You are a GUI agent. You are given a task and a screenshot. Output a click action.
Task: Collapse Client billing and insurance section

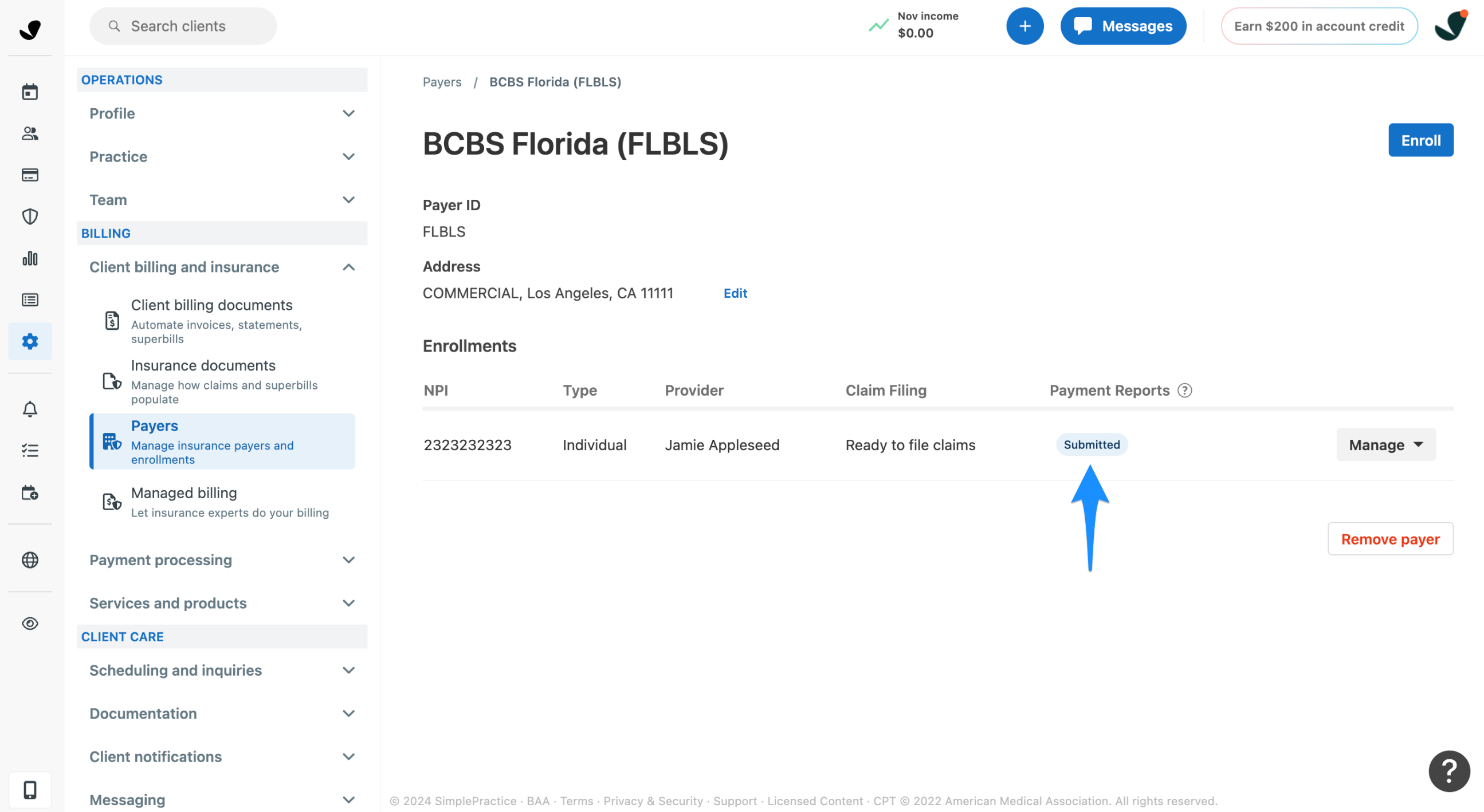coord(222,267)
